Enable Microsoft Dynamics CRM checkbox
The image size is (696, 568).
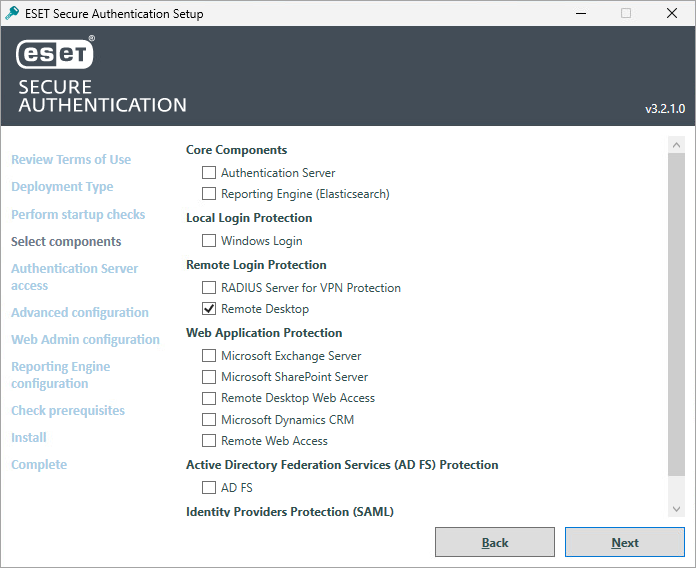[209, 419]
